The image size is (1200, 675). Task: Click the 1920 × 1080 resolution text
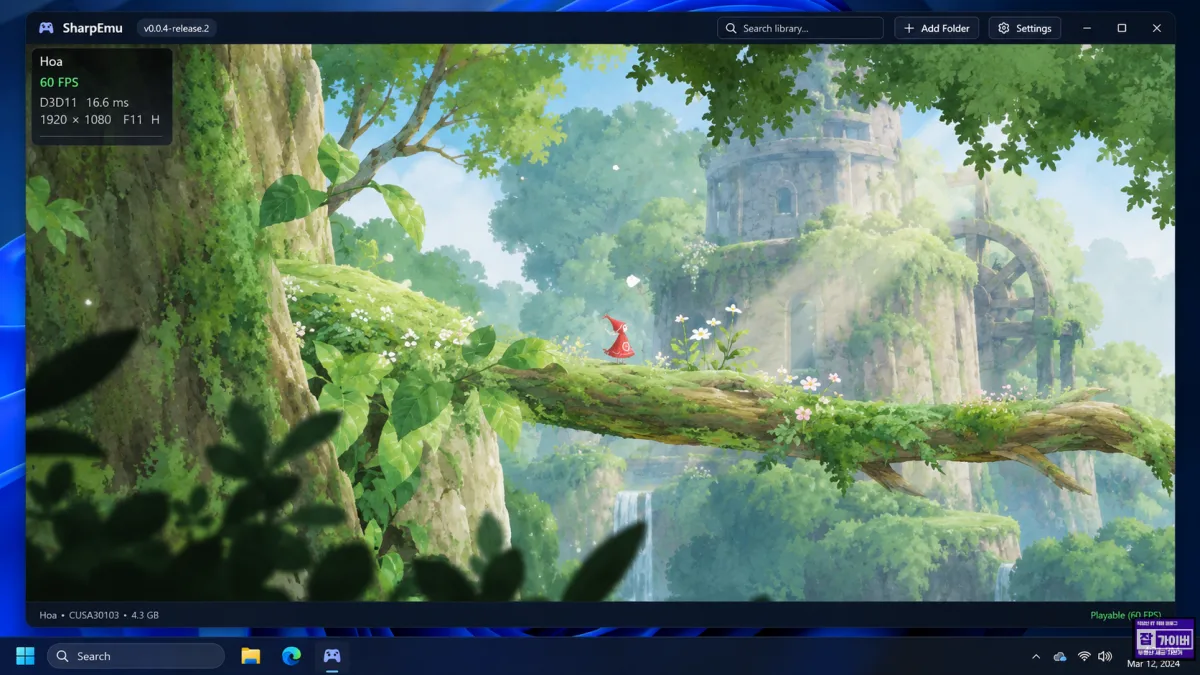click(75, 120)
